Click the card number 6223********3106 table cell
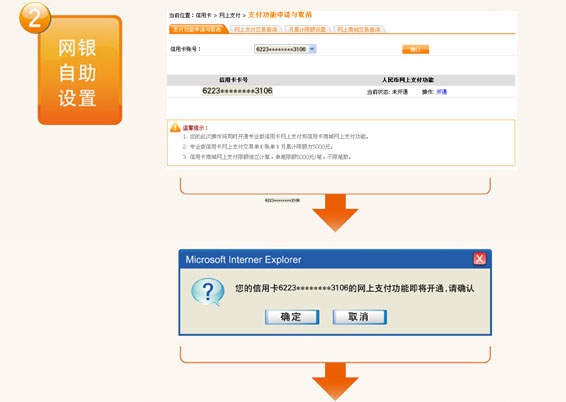566x402 pixels. click(x=237, y=91)
